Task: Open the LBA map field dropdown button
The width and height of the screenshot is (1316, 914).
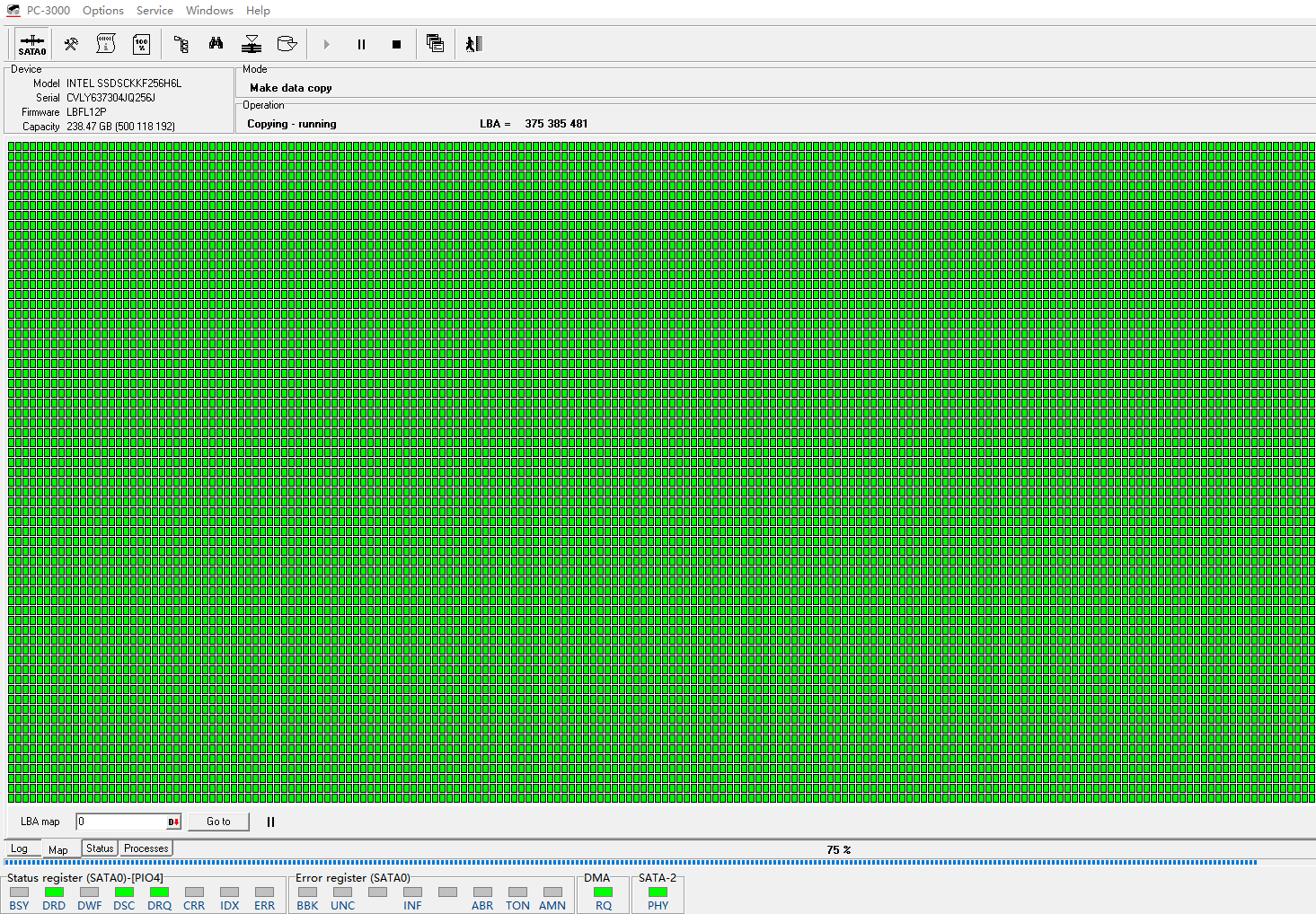Action: [x=173, y=822]
